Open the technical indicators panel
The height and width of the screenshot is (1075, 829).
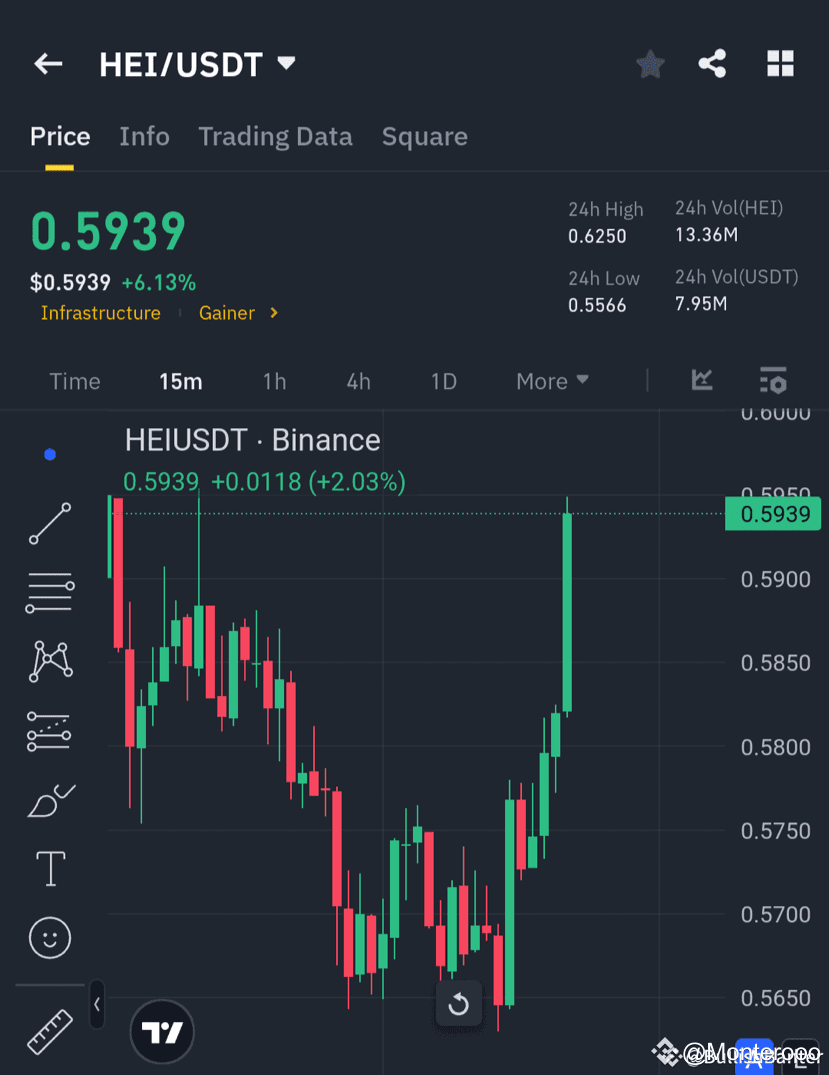773,380
